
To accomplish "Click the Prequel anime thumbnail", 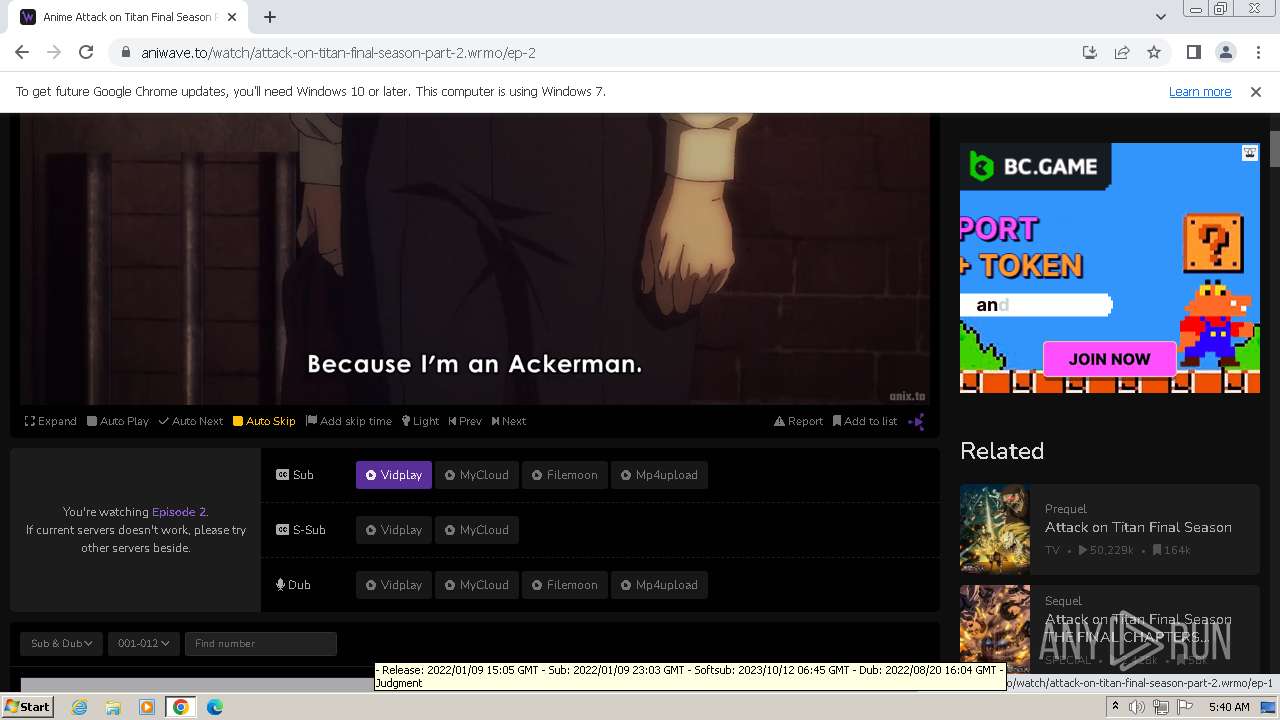I will (x=995, y=529).
